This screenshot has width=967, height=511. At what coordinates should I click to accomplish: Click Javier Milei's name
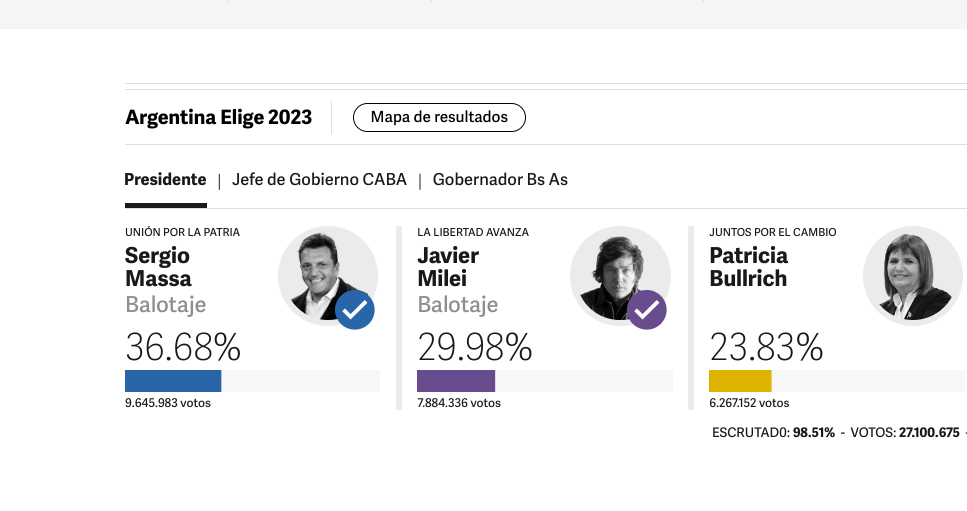(448, 267)
